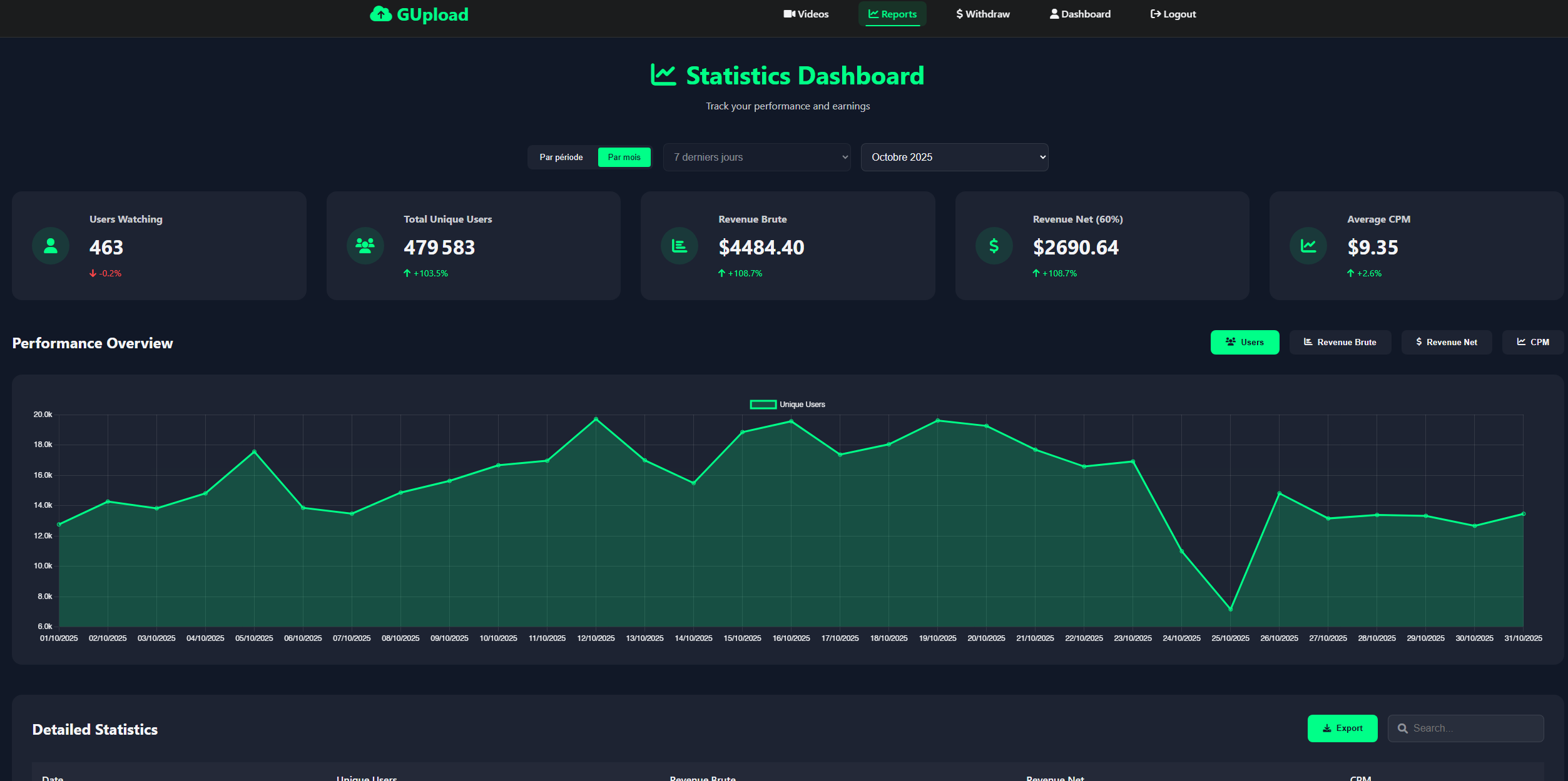Click the Revenue Brute chart icon
The image size is (1568, 781).
(680, 246)
